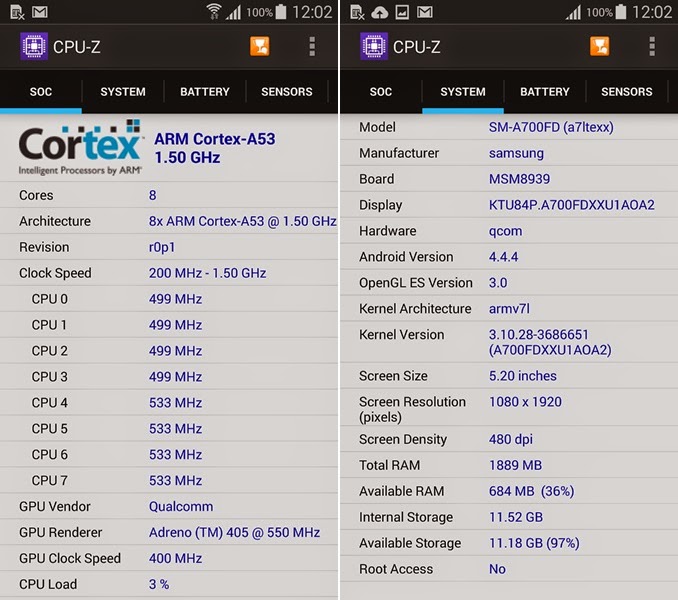Screen dimensions: 678x600
Task: Tap Display value 'KTU84P.A700FDXXU1AOA2'
Action: coord(572,205)
